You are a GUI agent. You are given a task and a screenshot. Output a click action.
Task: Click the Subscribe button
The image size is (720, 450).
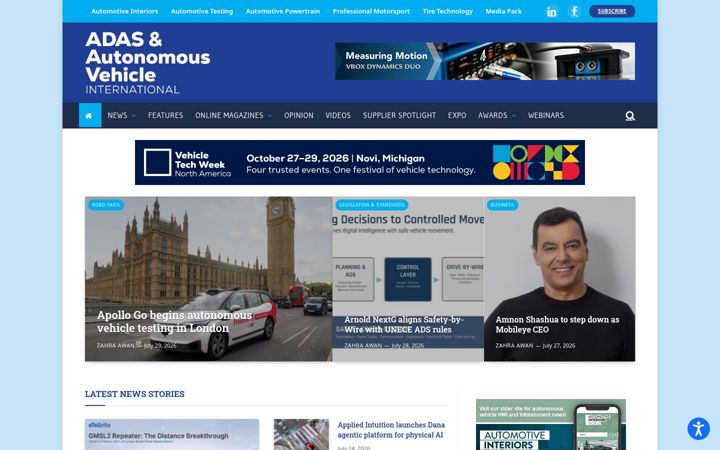tap(612, 11)
